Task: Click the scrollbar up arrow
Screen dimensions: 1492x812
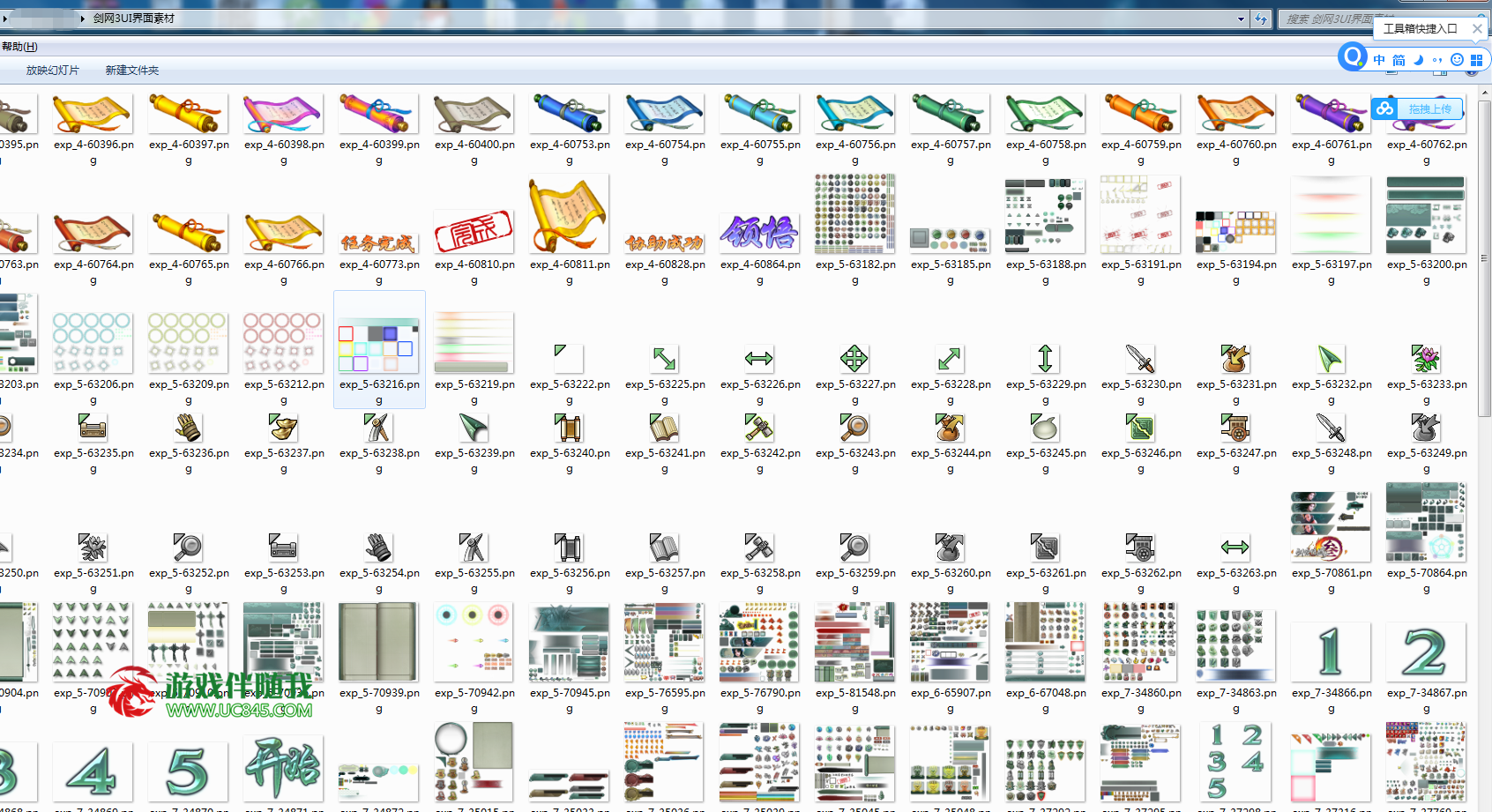Action: pyautogui.click(x=1484, y=93)
